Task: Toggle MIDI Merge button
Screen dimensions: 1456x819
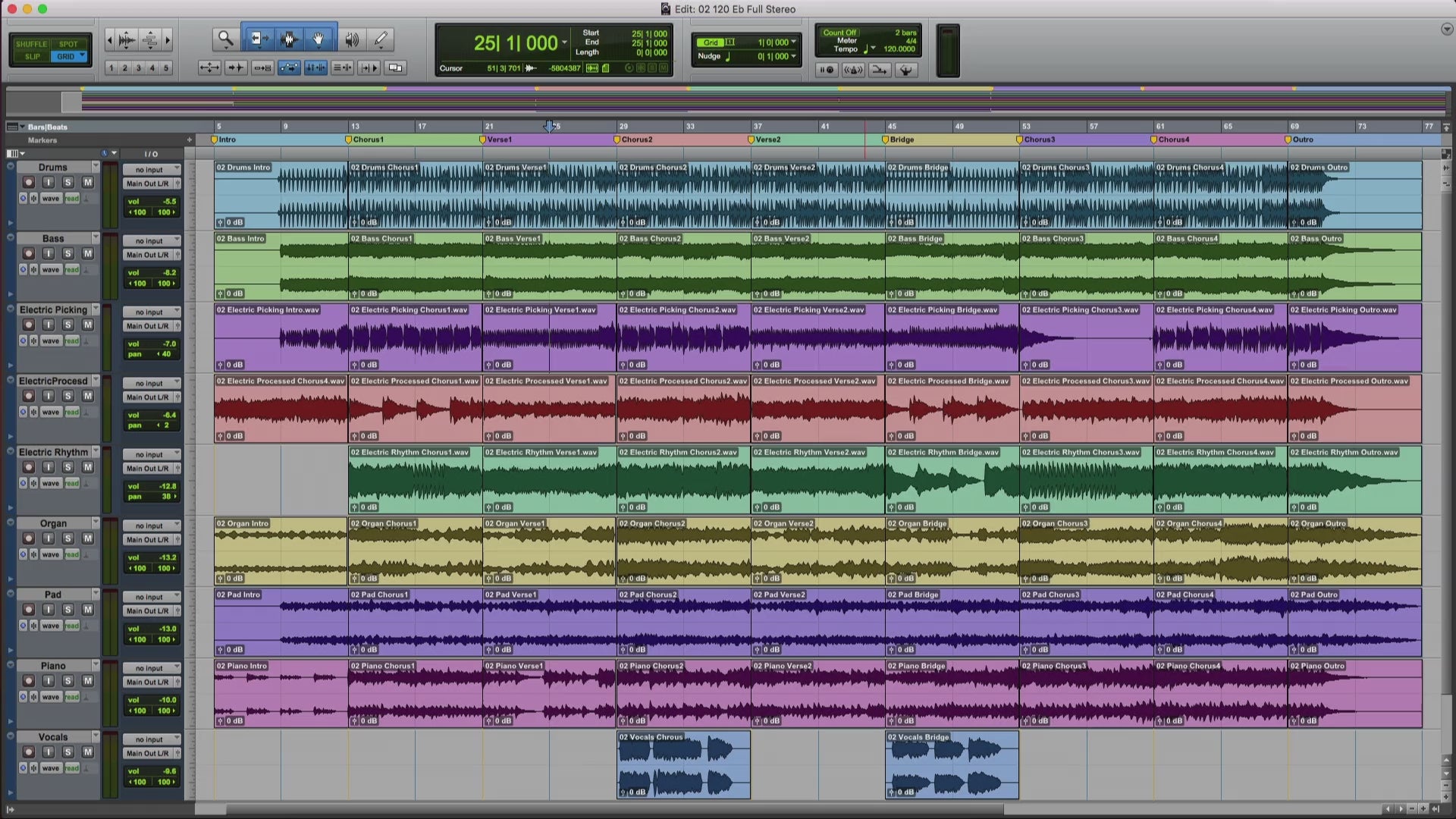Action: click(880, 70)
